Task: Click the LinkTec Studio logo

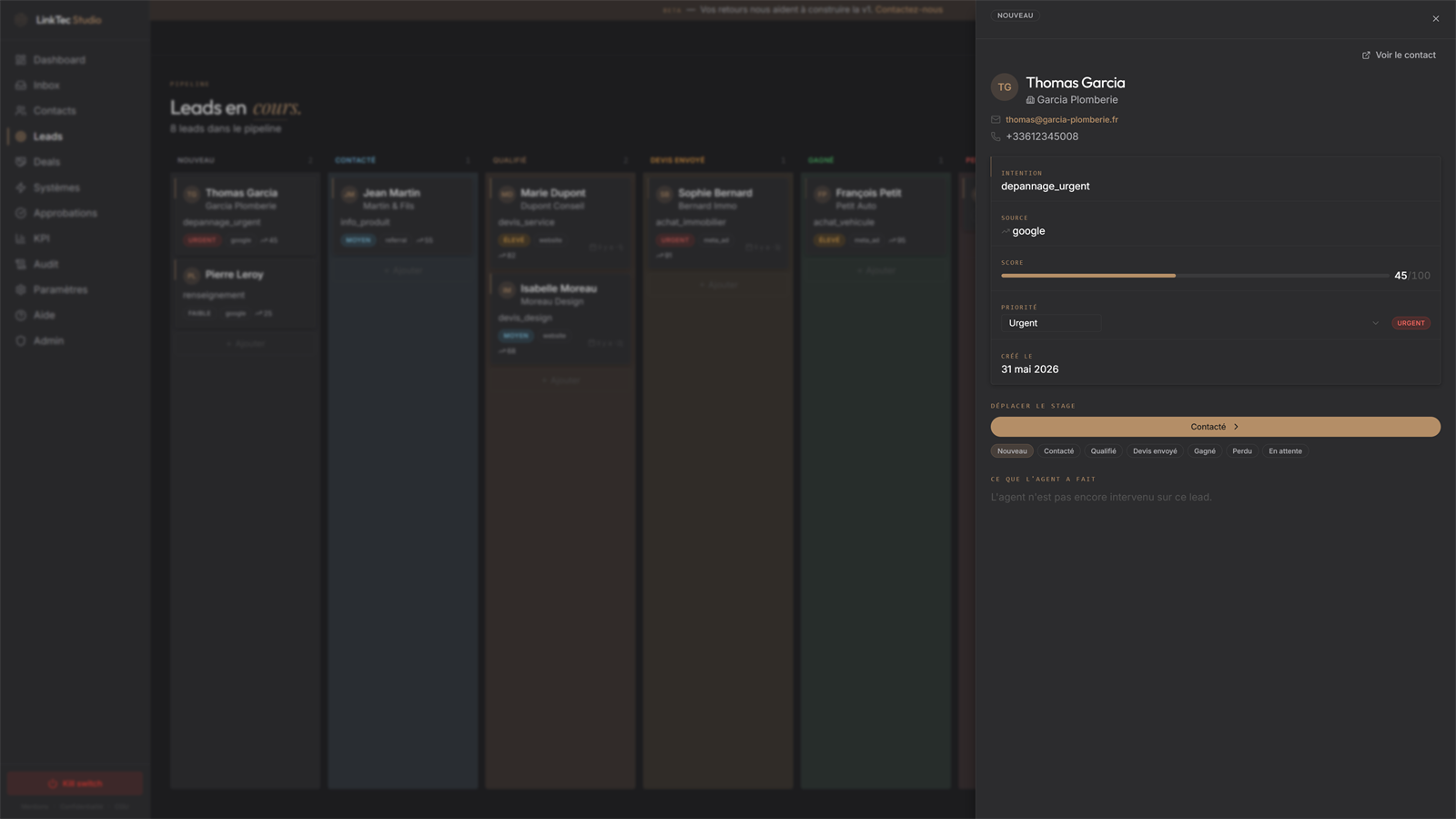Action: click(x=59, y=20)
